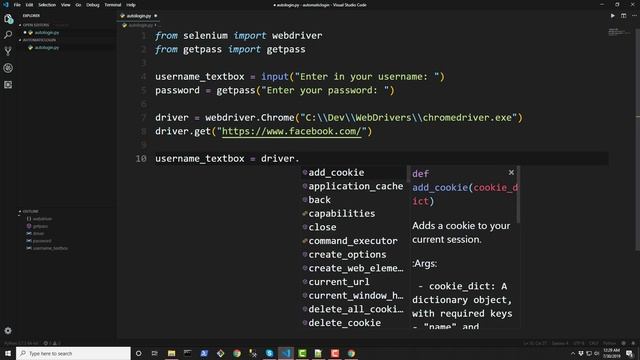The height and width of the screenshot is (360, 640).
Task: Place cursor on line 10 after driver.
Action: point(300,159)
